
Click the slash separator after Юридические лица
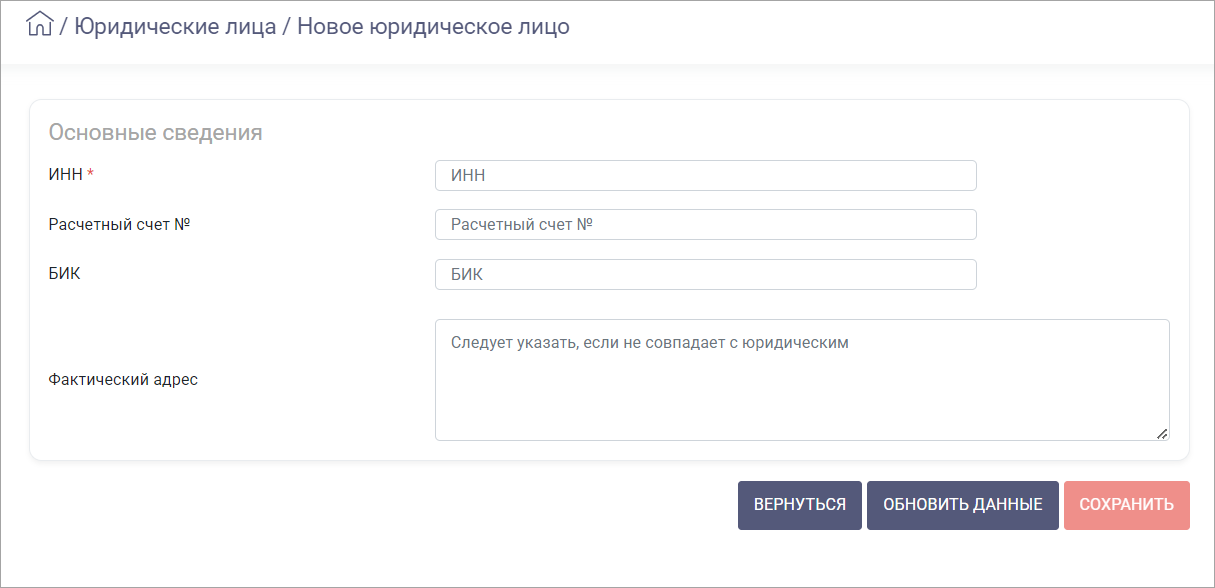click(x=287, y=26)
